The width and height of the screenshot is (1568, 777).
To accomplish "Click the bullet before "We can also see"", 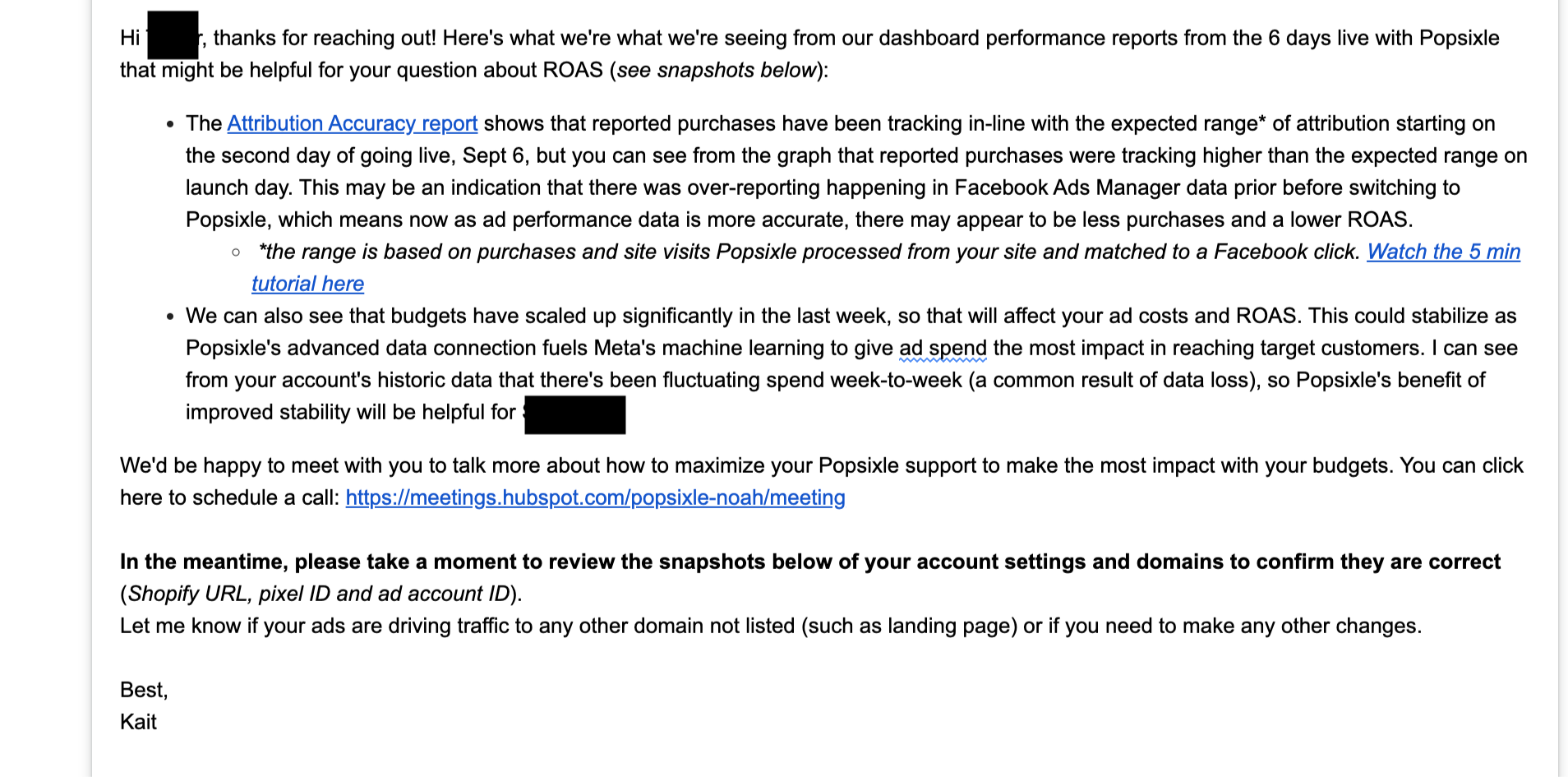I will (170, 317).
